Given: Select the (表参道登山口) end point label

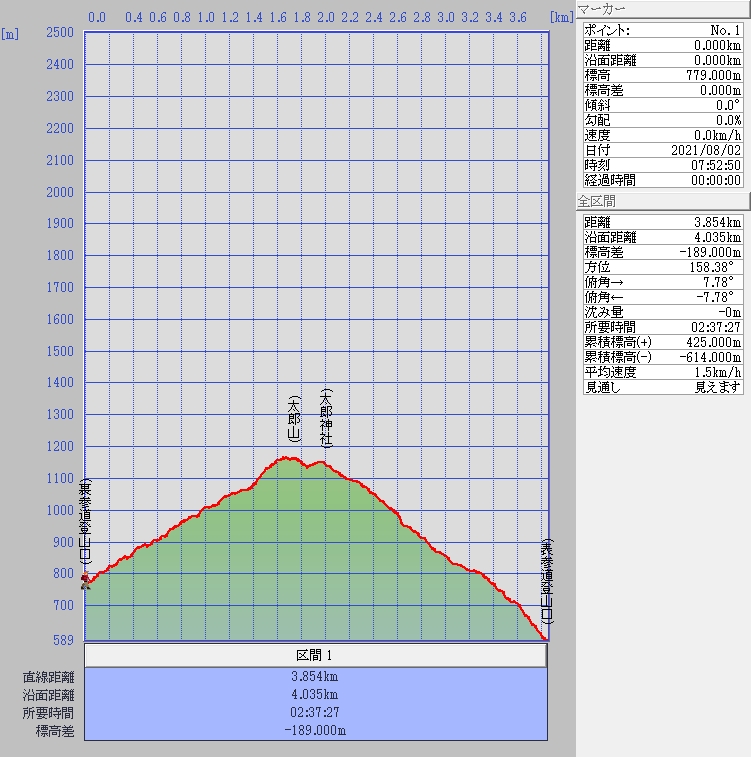Looking at the screenshot, I should (546, 581).
